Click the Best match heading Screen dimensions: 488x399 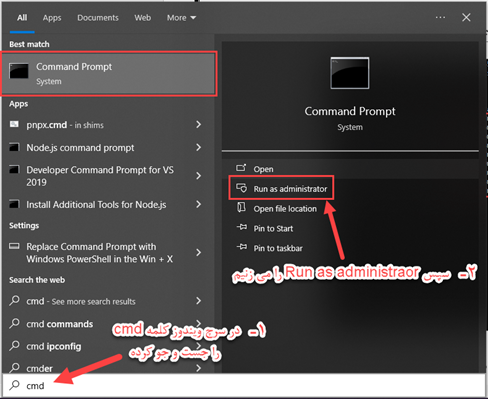coord(29,44)
